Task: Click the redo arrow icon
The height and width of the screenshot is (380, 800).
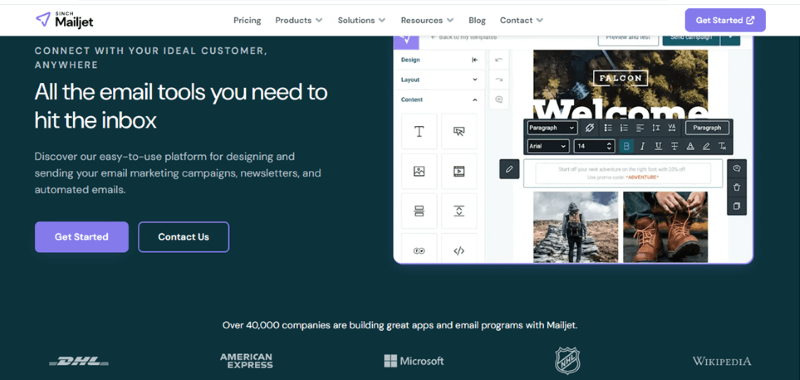Action: pyautogui.click(x=499, y=80)
